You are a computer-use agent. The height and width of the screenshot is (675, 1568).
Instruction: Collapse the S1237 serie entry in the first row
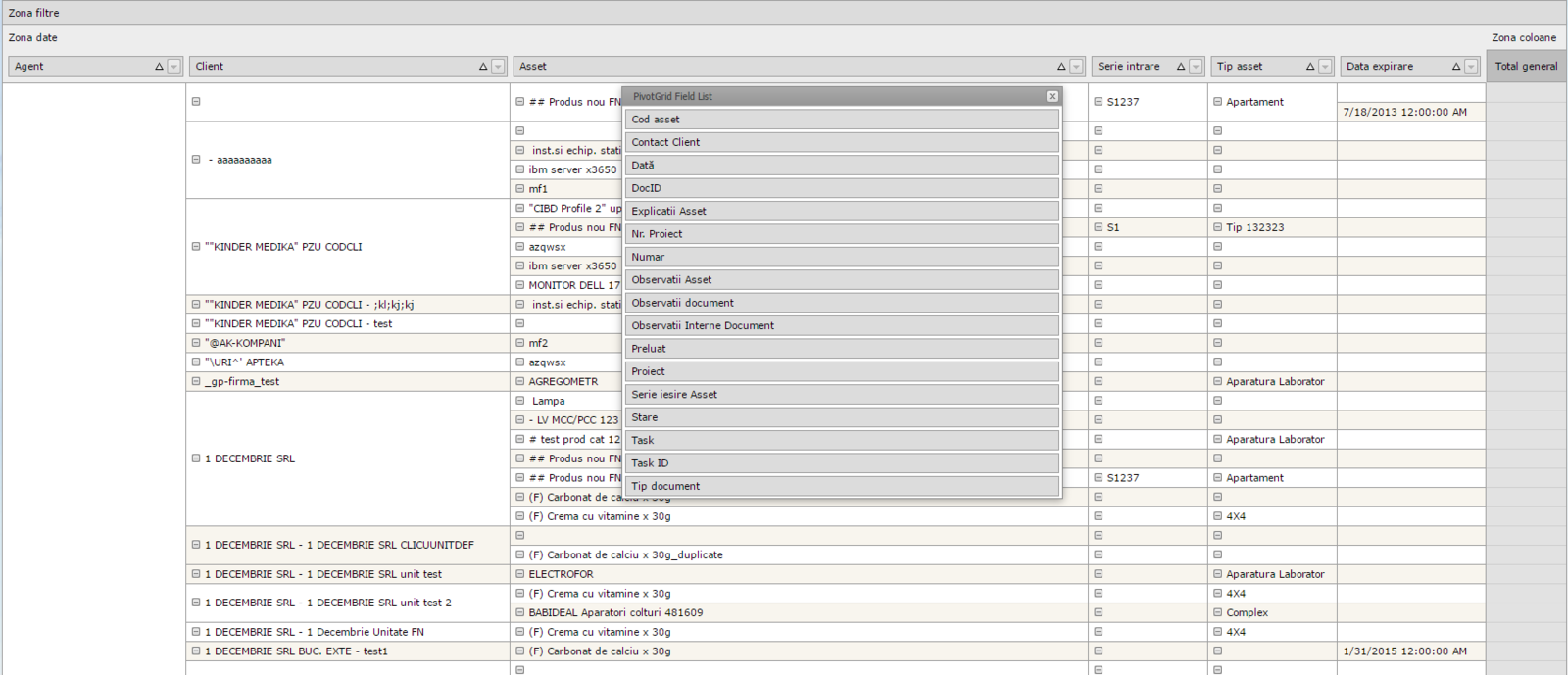tap(1099, 102)
